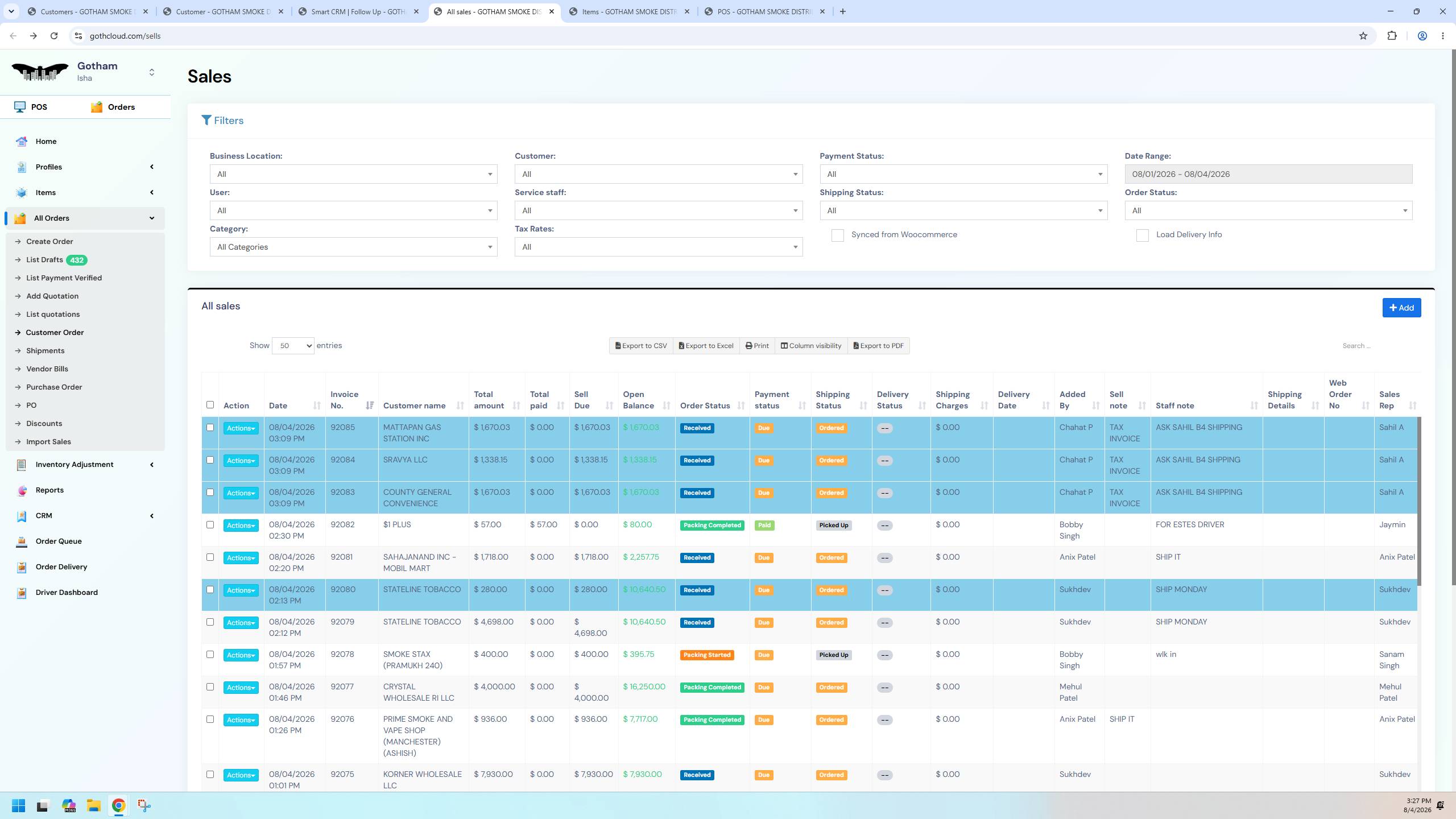
Task: Enable Synced from Woocommerce checkbox
Action: (x=837, y=235)
